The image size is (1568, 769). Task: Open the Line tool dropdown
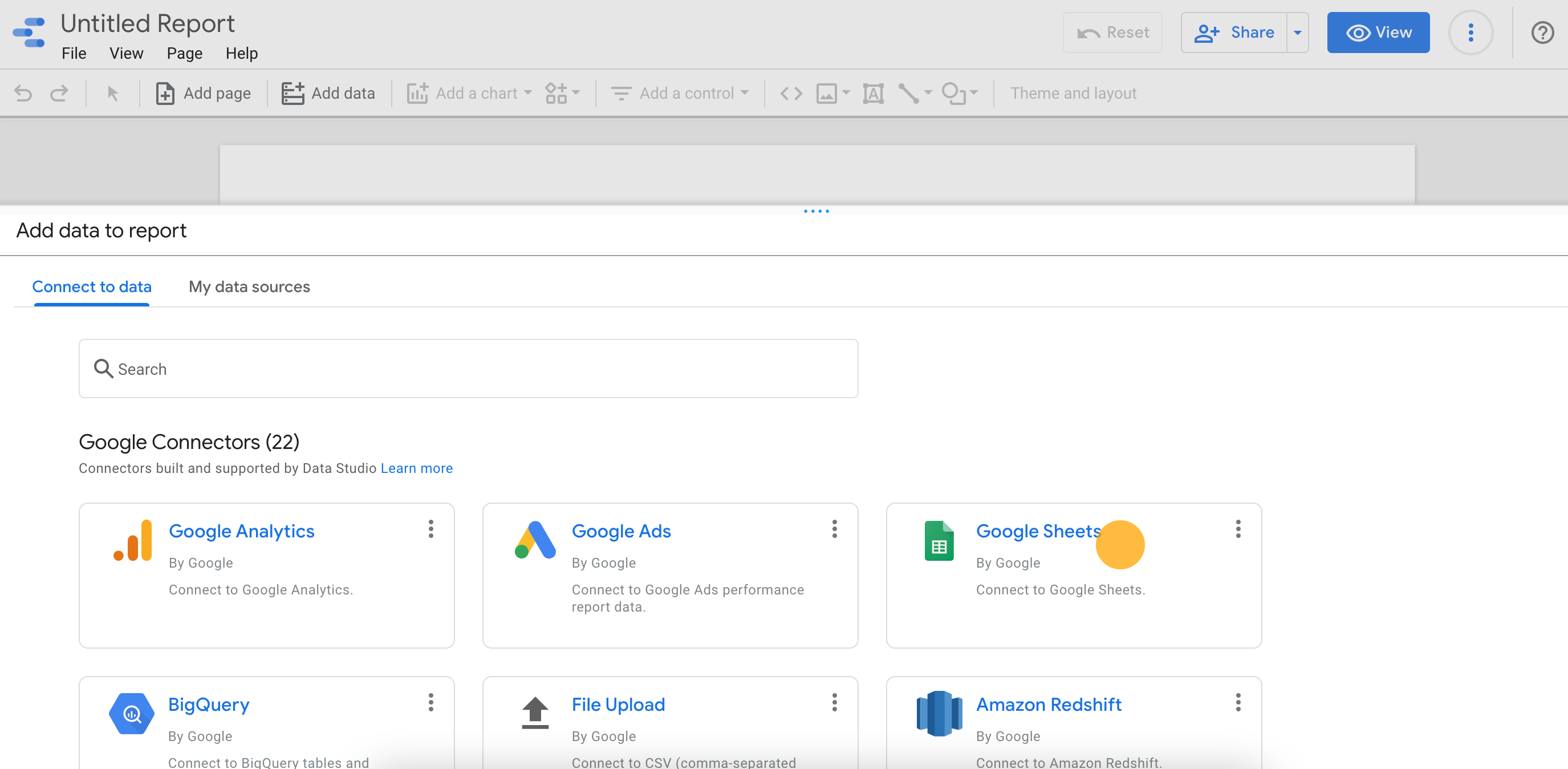[x=915, y=93]
